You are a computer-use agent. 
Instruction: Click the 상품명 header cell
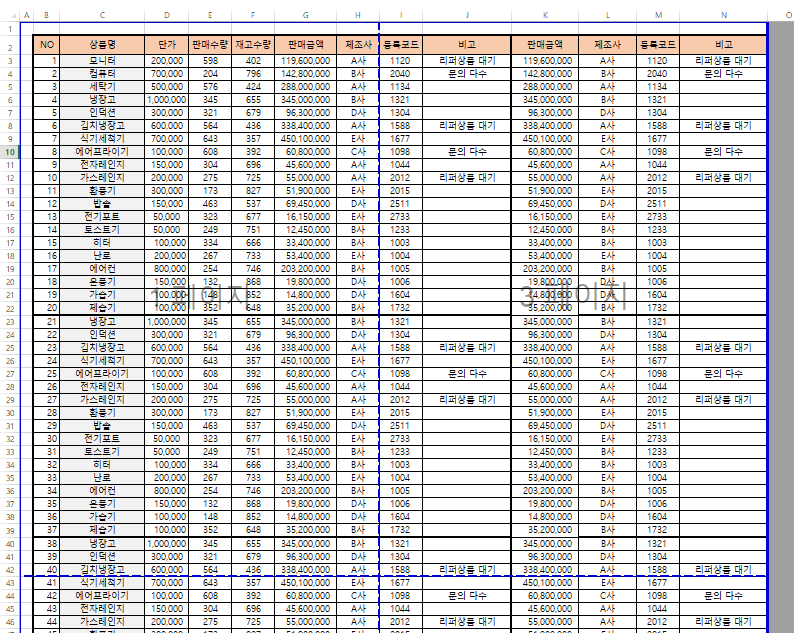(102, 45)
